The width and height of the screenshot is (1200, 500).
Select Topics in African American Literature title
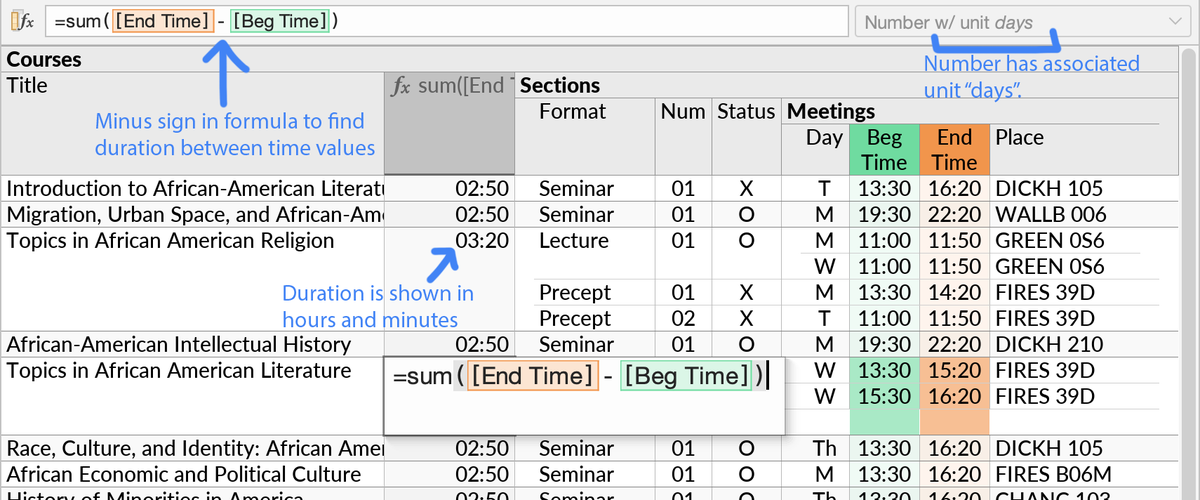click(179, 370)
